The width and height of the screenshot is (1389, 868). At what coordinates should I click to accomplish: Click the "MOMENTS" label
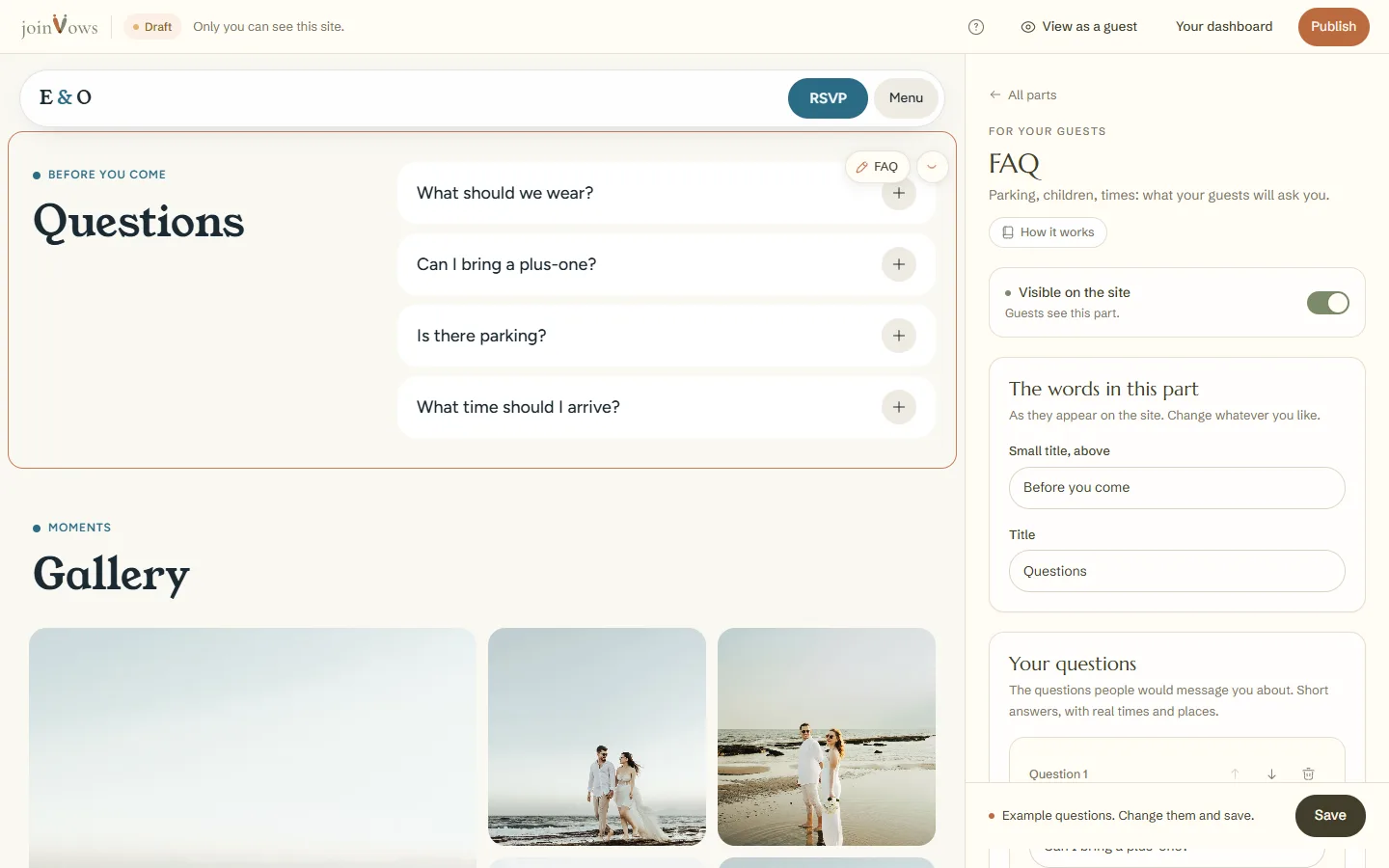point(79,528)
